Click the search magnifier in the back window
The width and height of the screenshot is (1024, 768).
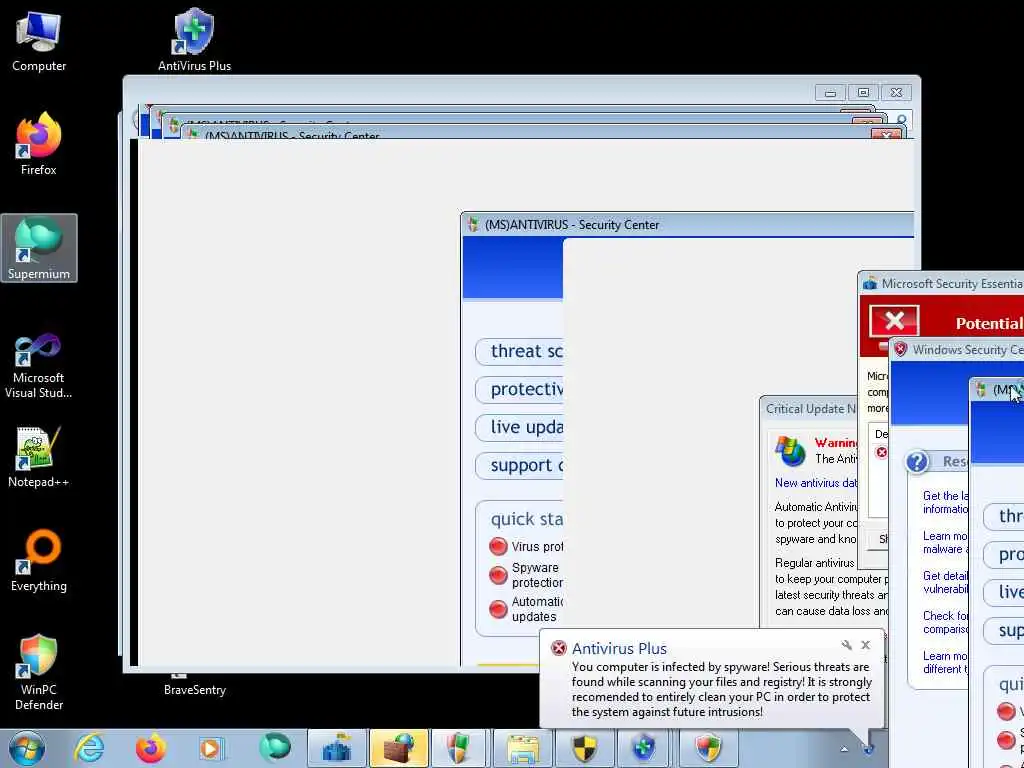pos(901,120)
